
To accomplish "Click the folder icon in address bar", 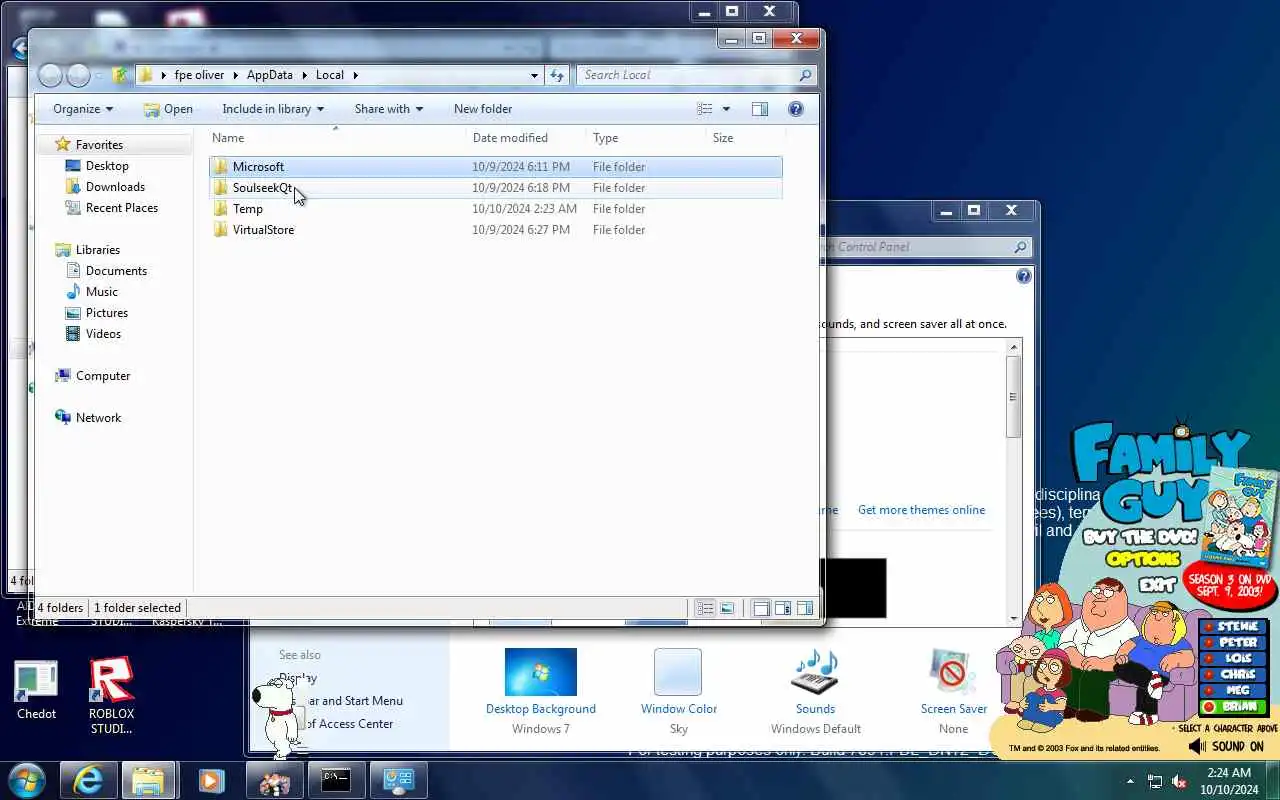I will 145,75.
